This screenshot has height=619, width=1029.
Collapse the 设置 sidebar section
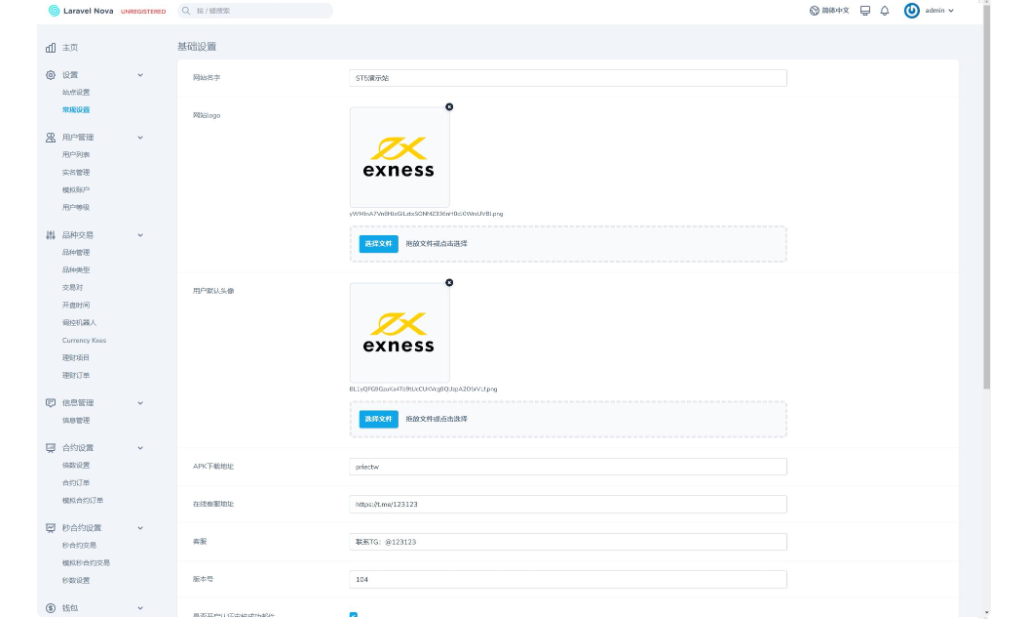point(140,75)
